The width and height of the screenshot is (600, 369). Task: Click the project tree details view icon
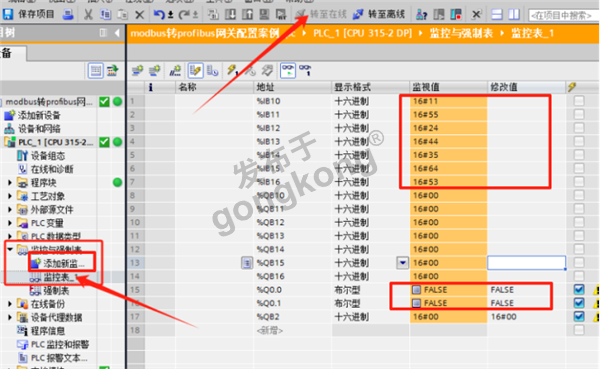(95, 70)
